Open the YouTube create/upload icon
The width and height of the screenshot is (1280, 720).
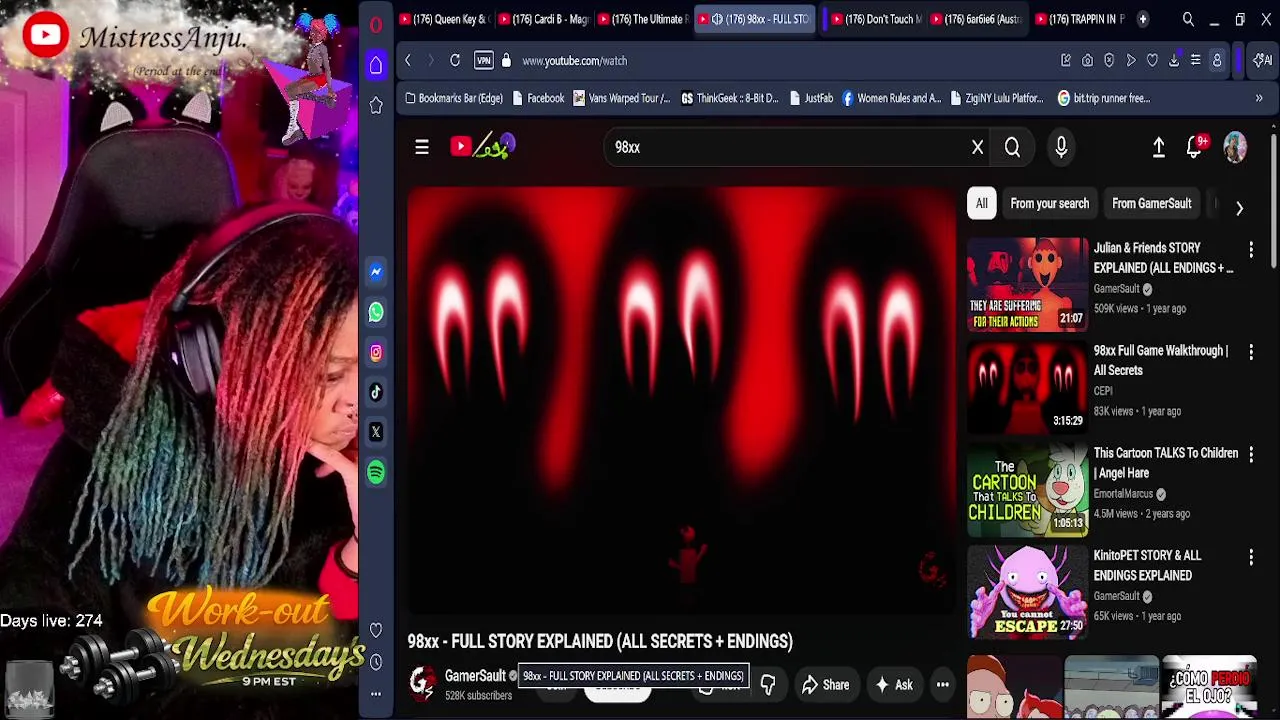pos(1158,147)
